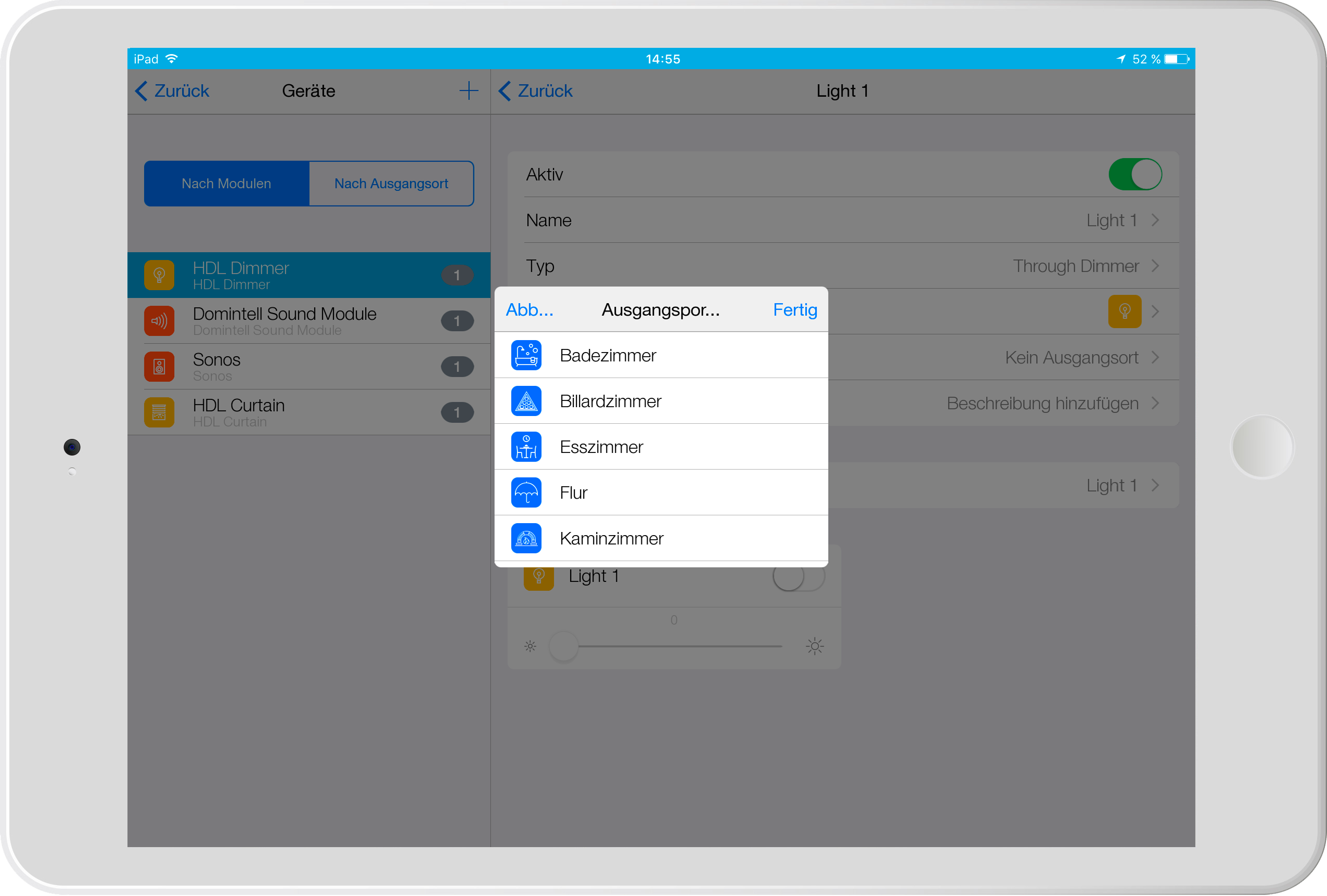Go back with Zurück in Light 1 panel

(x=536, y=90)
